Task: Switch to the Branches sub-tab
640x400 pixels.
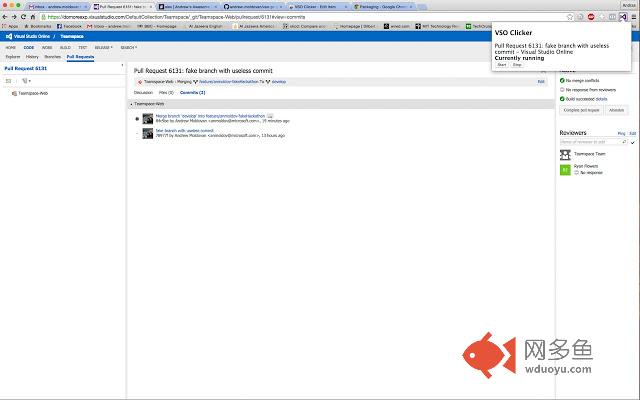Action: click(x=53, y=57)
